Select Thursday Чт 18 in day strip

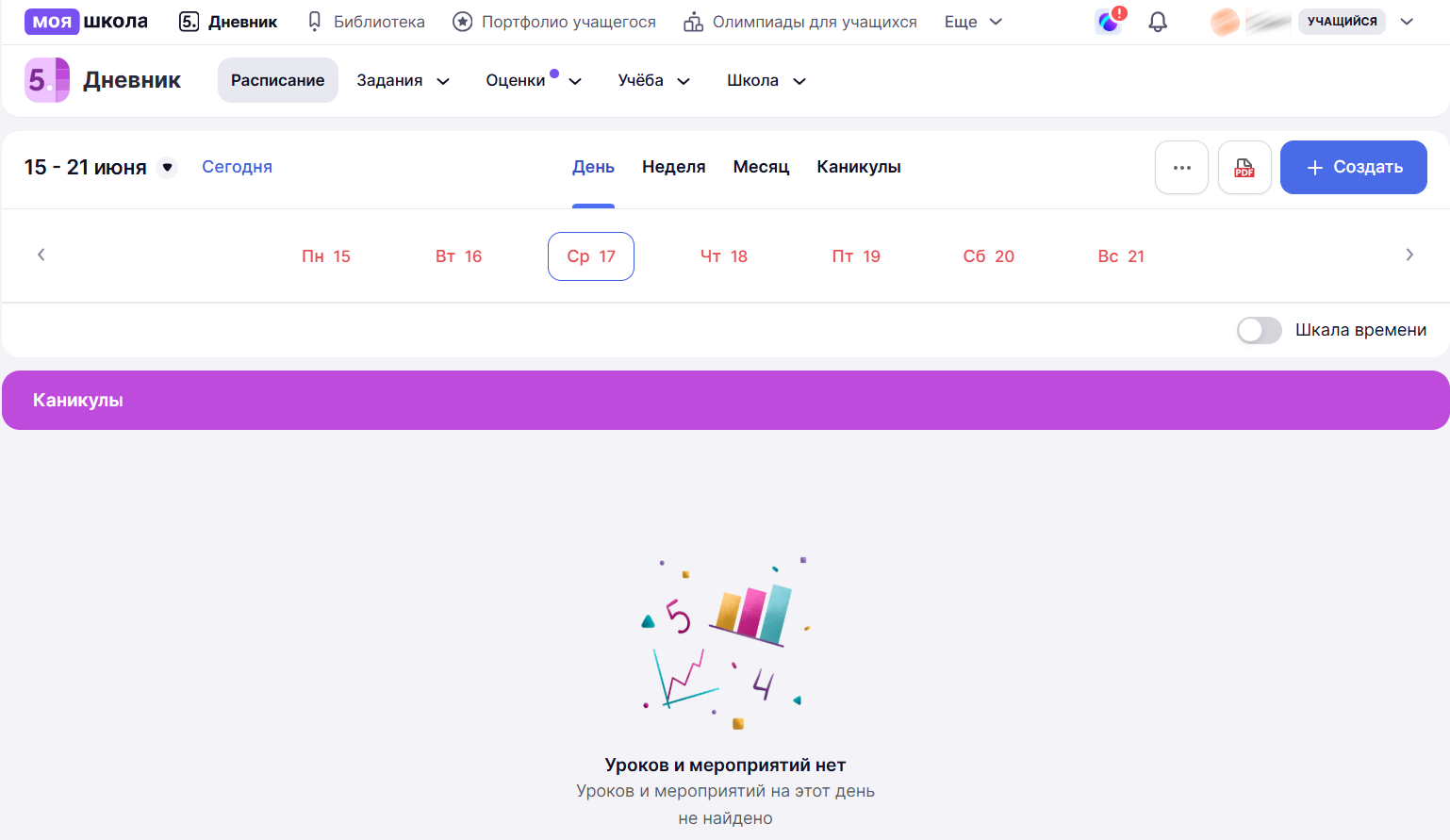(x=724, y=256)
